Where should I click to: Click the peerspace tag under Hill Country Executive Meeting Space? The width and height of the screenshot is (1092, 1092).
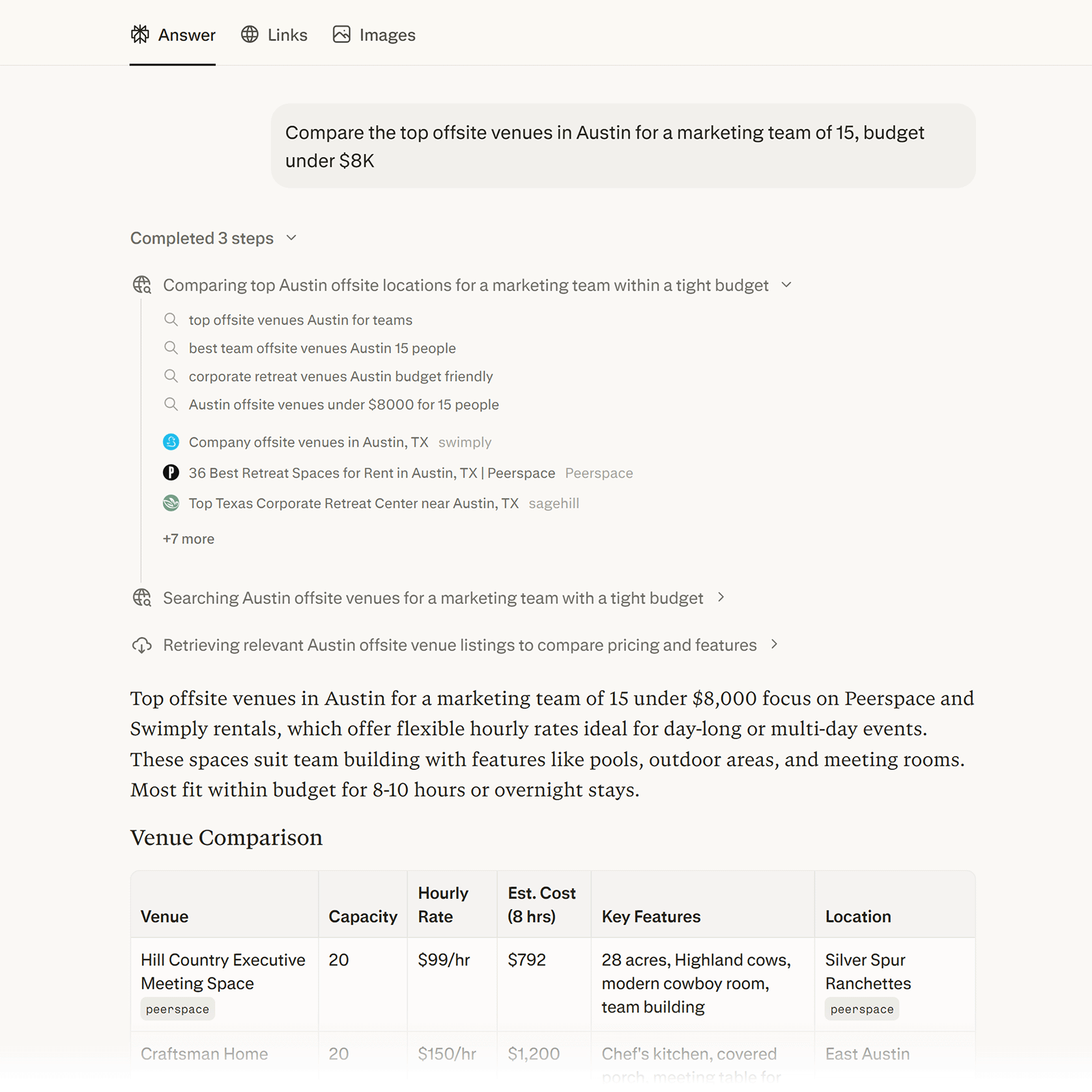click(177, 1009)
